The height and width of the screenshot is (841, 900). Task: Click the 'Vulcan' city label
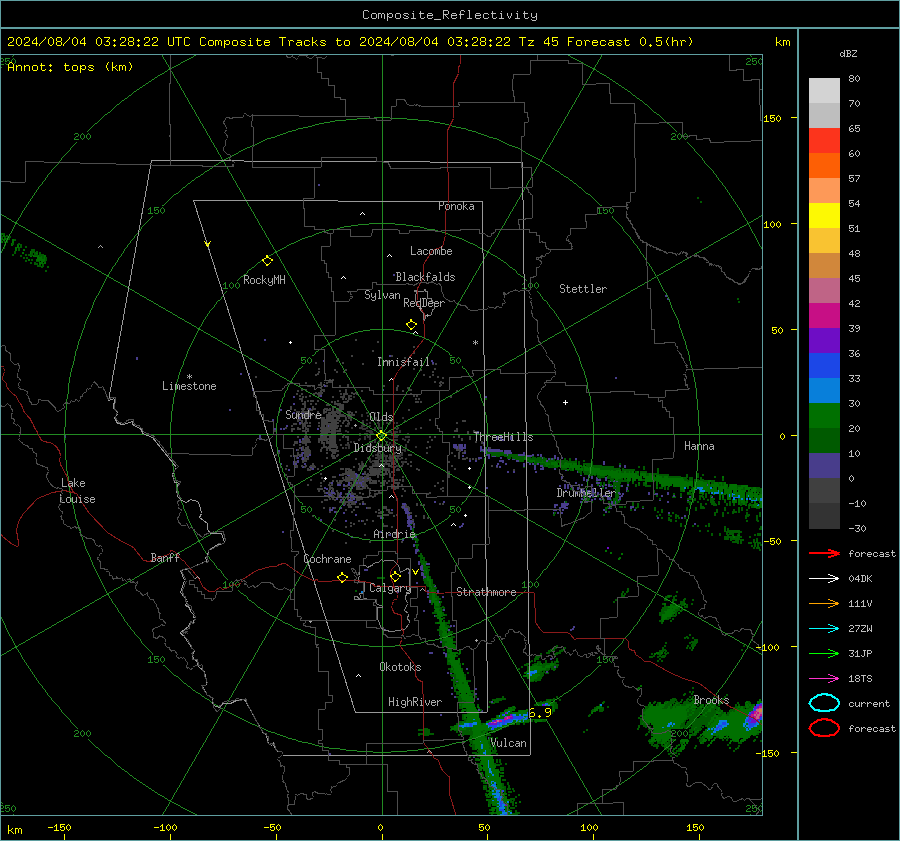[x=508, y=743]
